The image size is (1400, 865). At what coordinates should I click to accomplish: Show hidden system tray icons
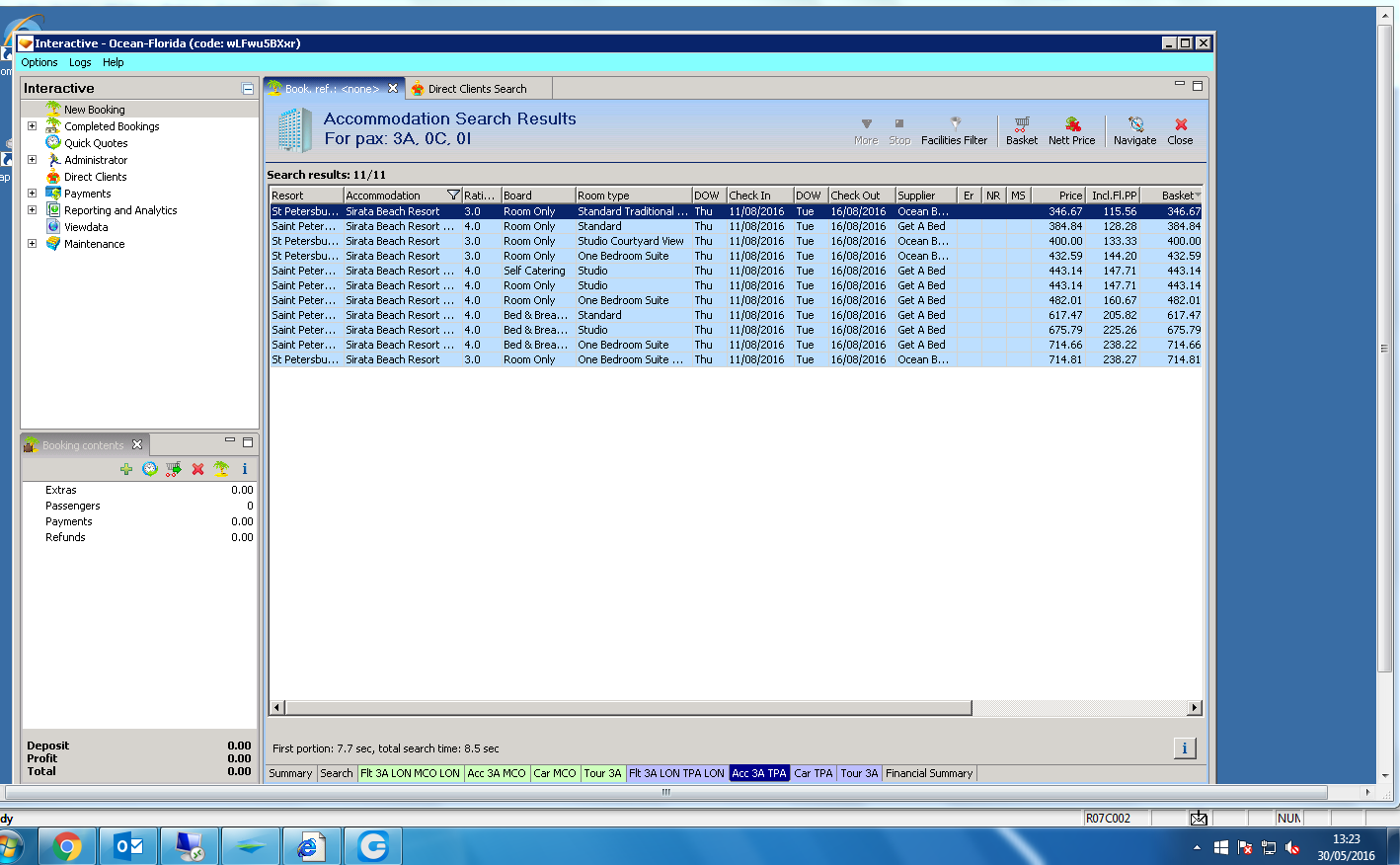click(x=1197, y=847)
